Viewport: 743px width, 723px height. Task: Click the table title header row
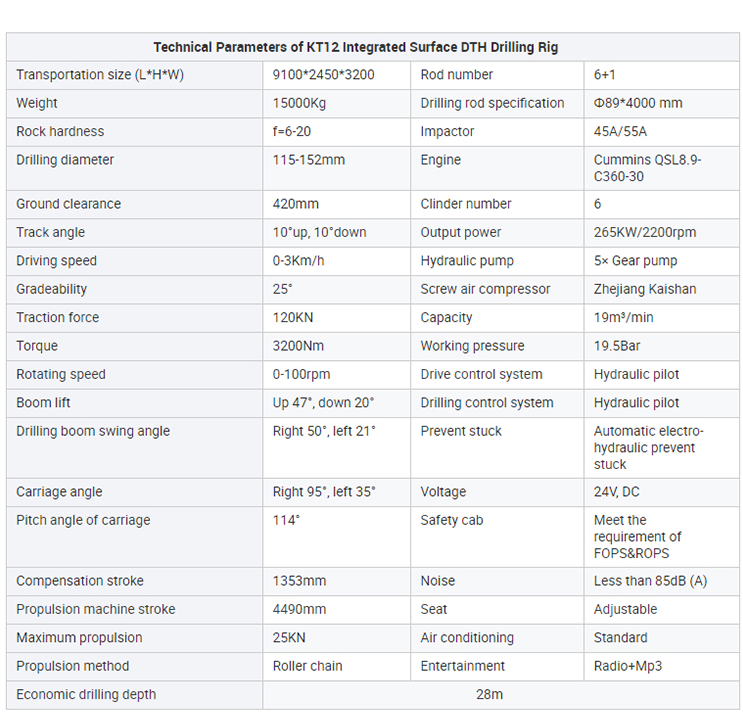(370, 47)
